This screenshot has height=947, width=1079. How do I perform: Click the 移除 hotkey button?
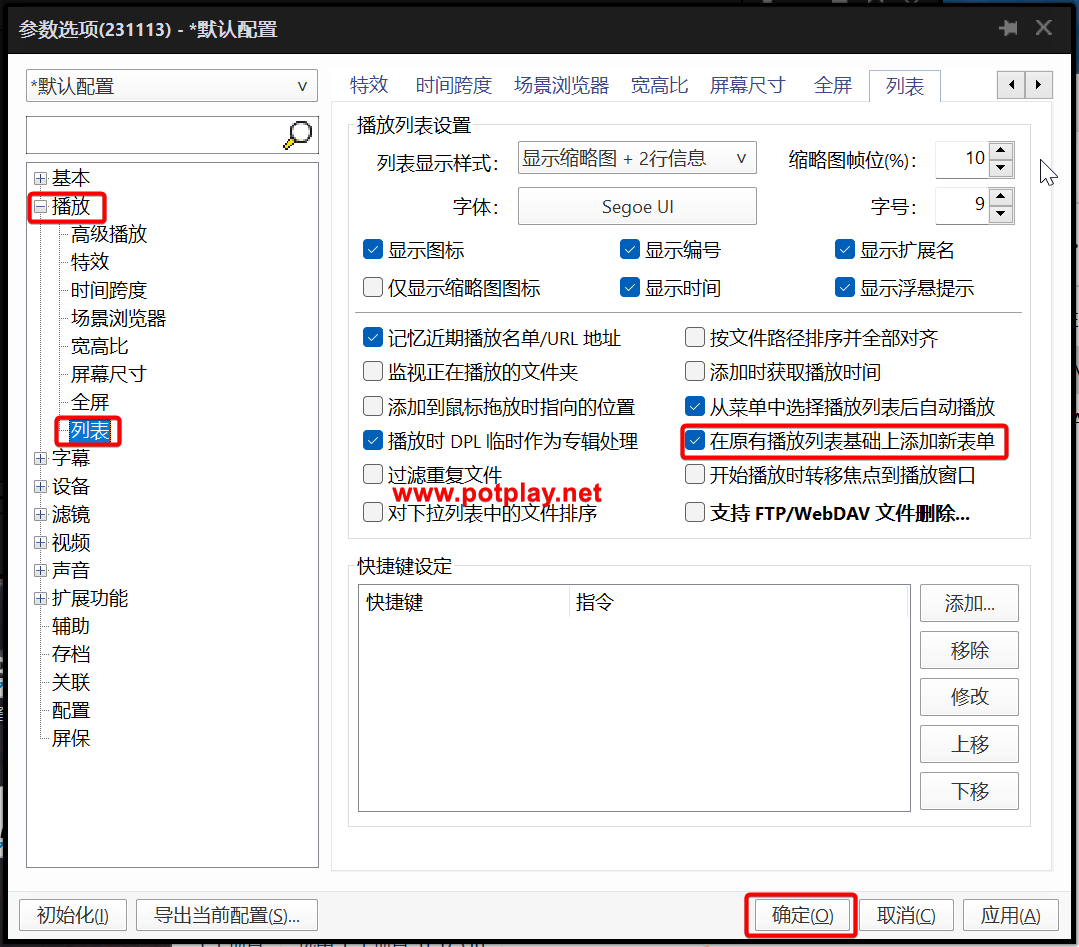[x=970, y=650]
